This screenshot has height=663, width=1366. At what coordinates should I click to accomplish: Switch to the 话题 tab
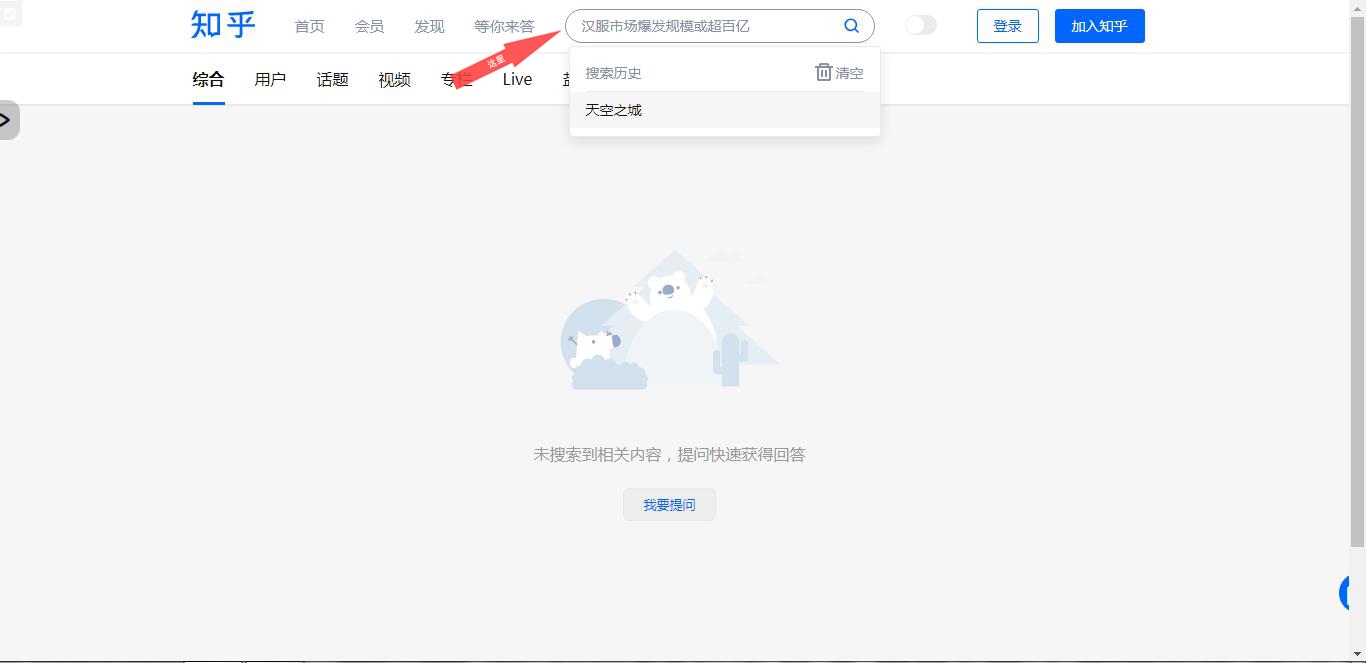pyautogui.click(x=332, y=80)
